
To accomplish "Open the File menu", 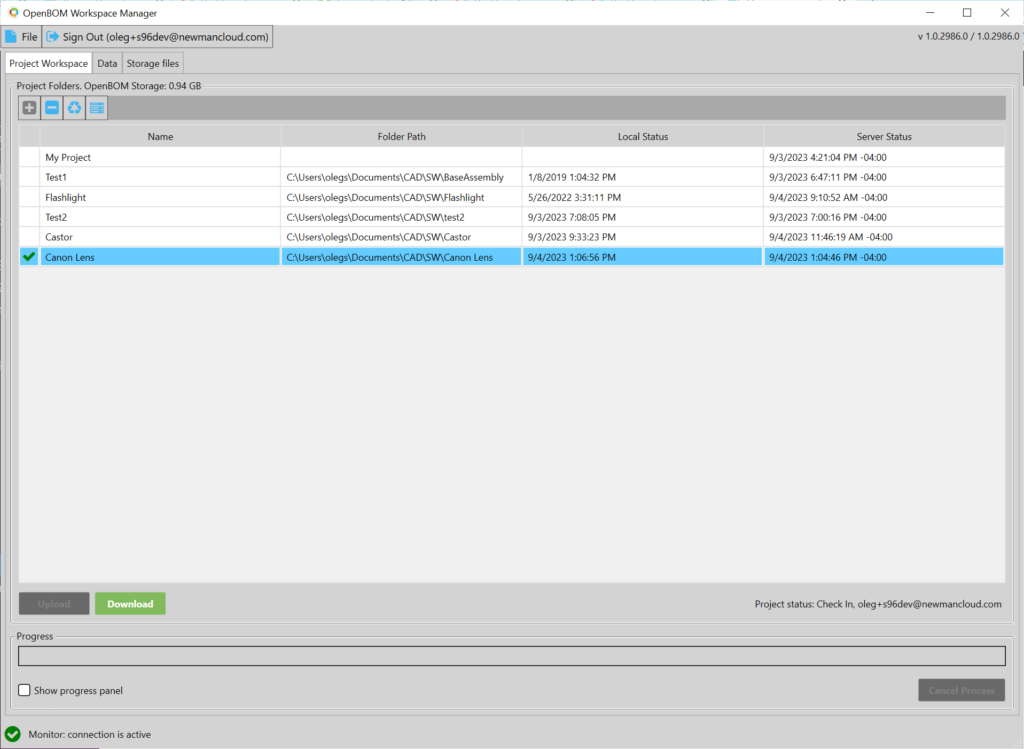I will (x=22, y=37).
